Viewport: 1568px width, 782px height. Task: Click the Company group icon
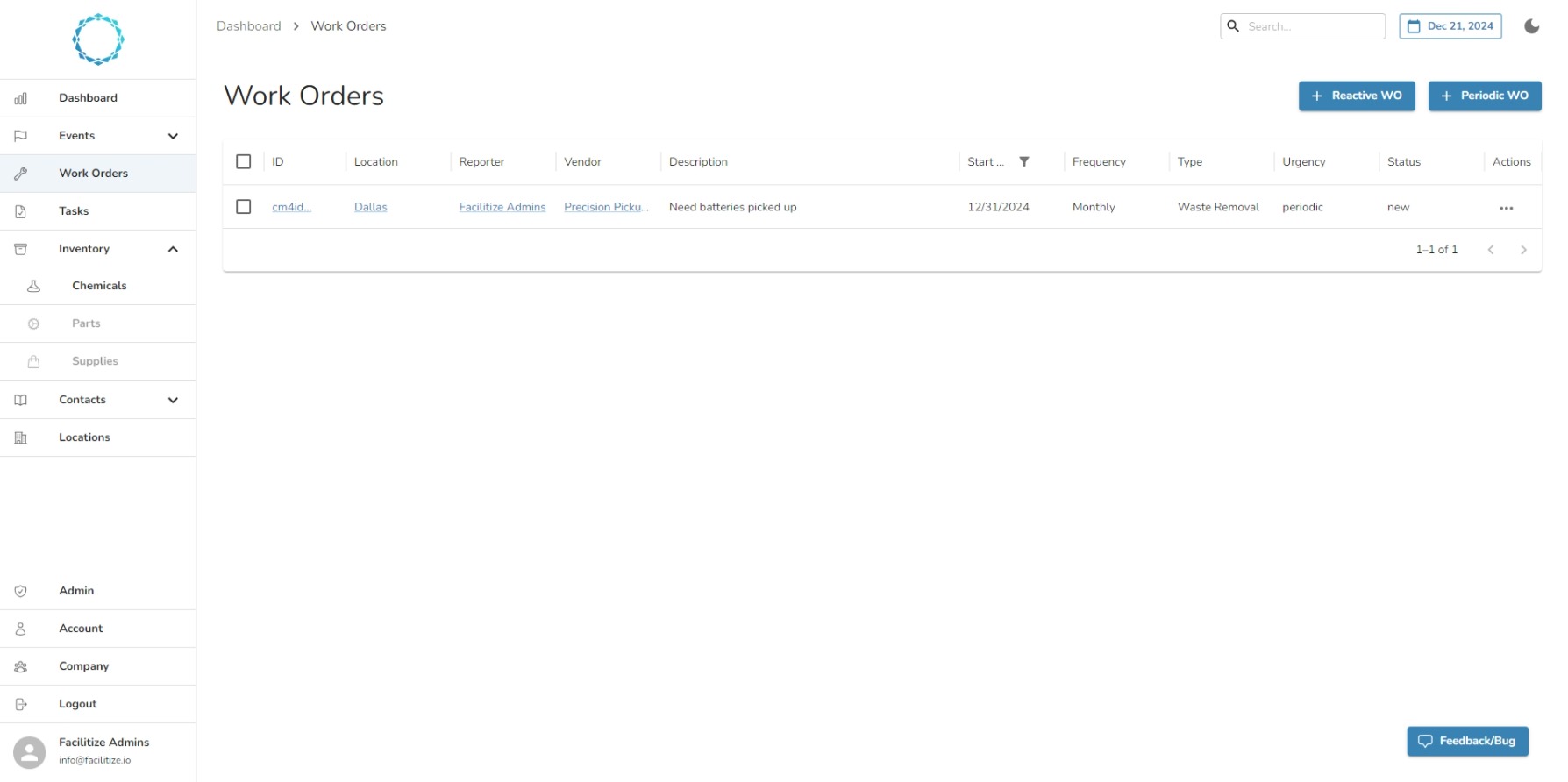click(x=21, y=666)
